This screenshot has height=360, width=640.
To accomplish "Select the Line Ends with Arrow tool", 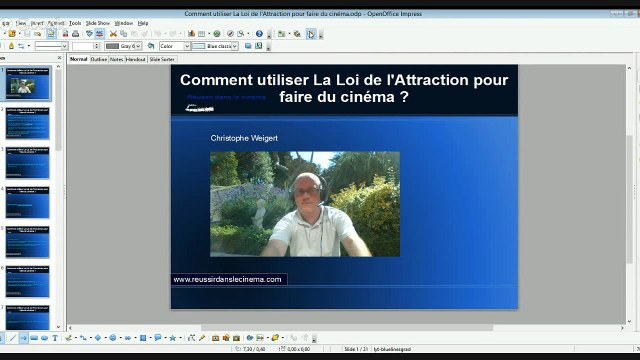I will tap(23, 338).
